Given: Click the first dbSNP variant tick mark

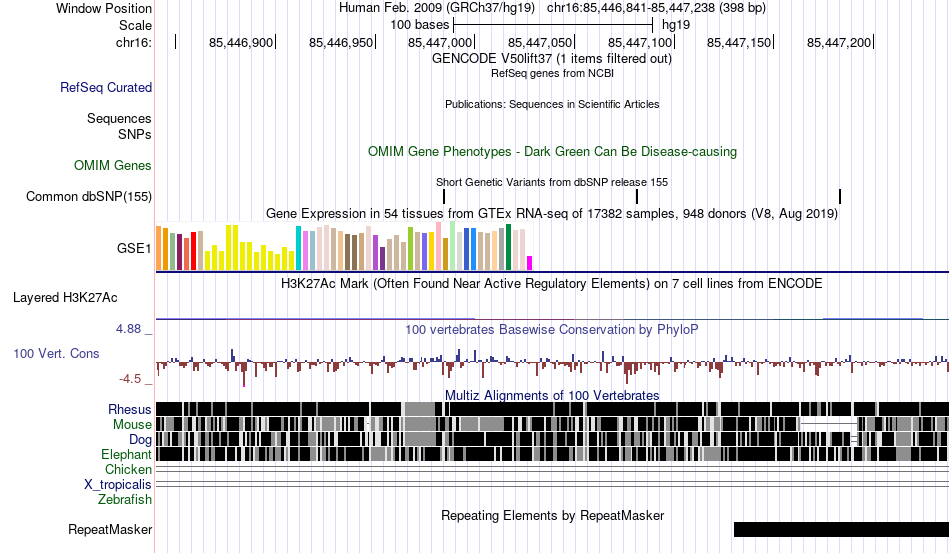Looking at the screenshot, I should (444, 196).
